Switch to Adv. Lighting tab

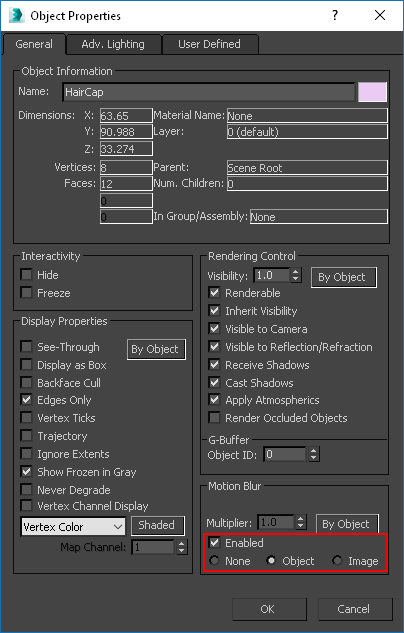coord(113,44)
